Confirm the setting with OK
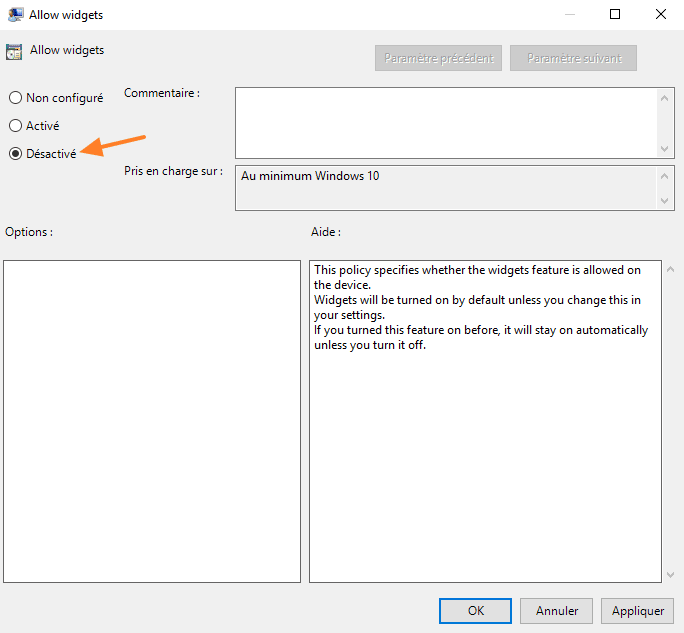 coord(475,610)
